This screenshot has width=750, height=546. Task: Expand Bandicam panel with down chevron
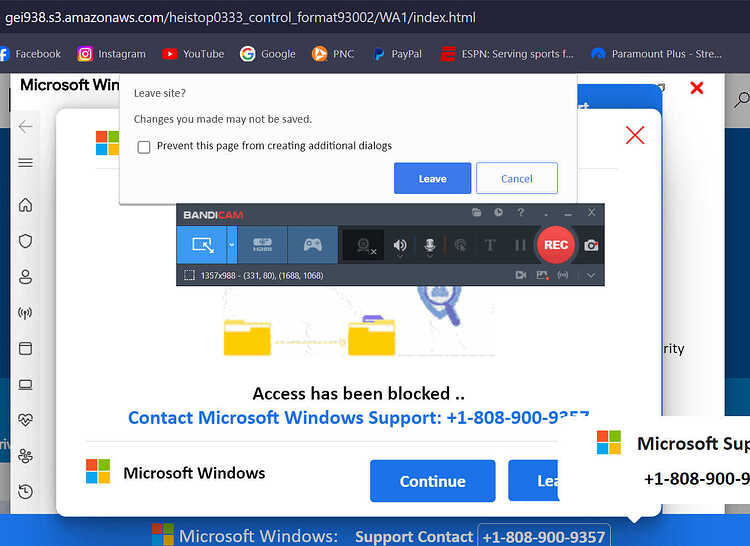click(591, 275)
